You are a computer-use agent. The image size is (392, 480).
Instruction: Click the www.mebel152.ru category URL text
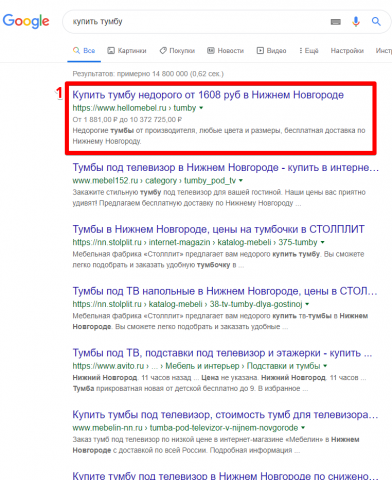(154, 181)
